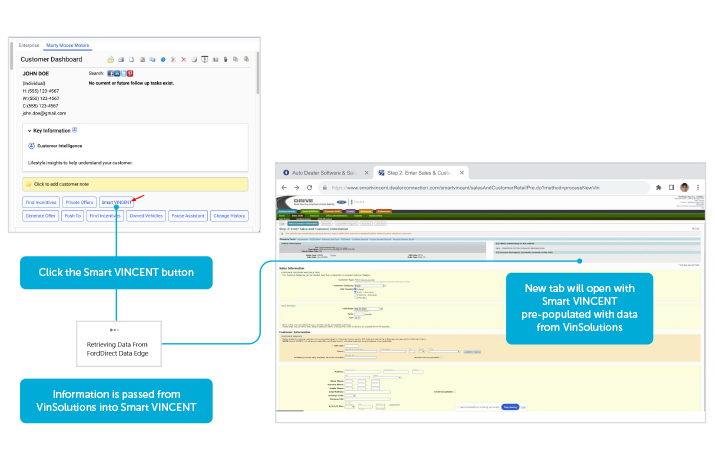
Task: Click to add customer note field
Action: coord(135,184)
